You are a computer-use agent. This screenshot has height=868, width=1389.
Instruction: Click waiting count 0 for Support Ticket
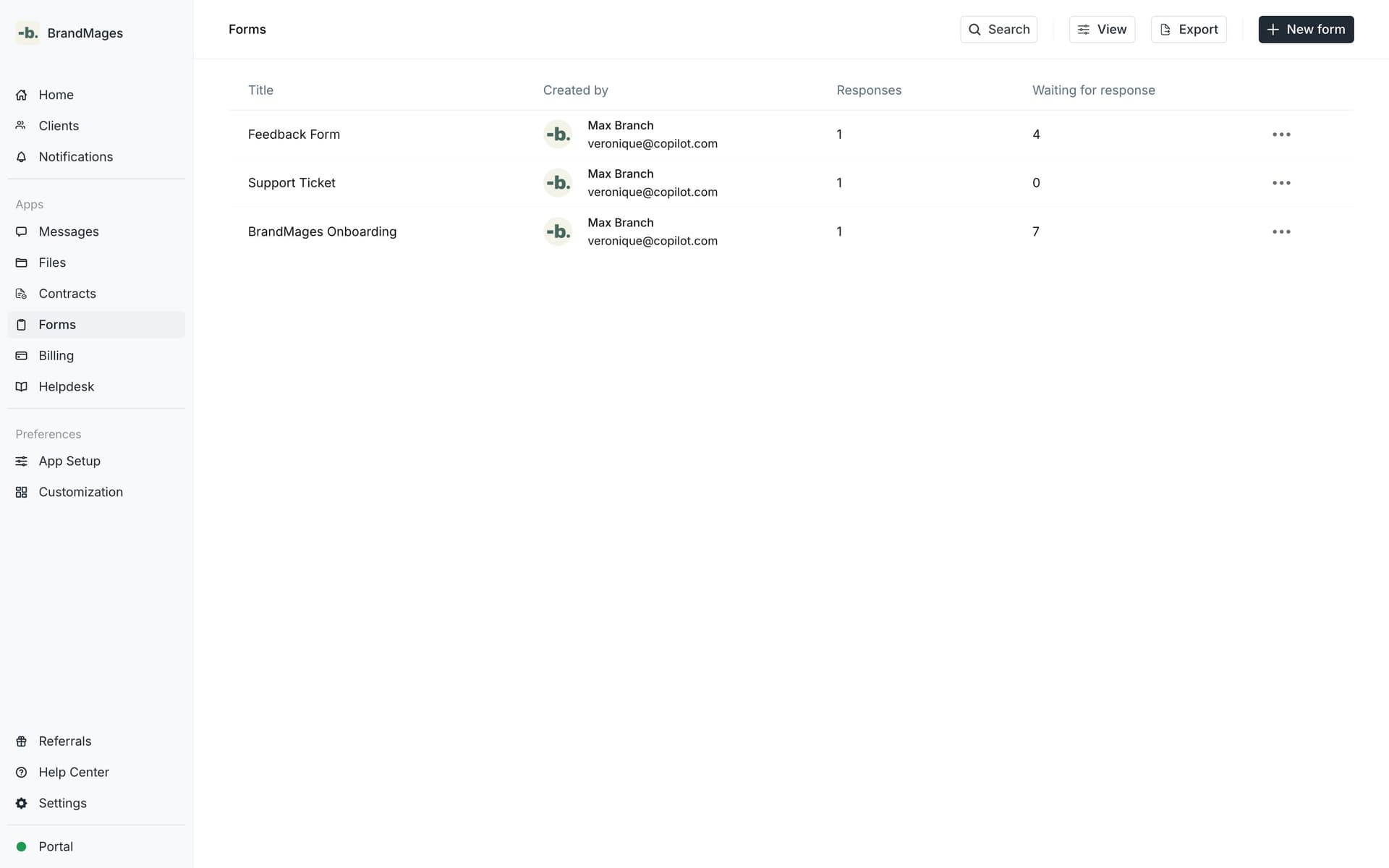click(1036, 183)
